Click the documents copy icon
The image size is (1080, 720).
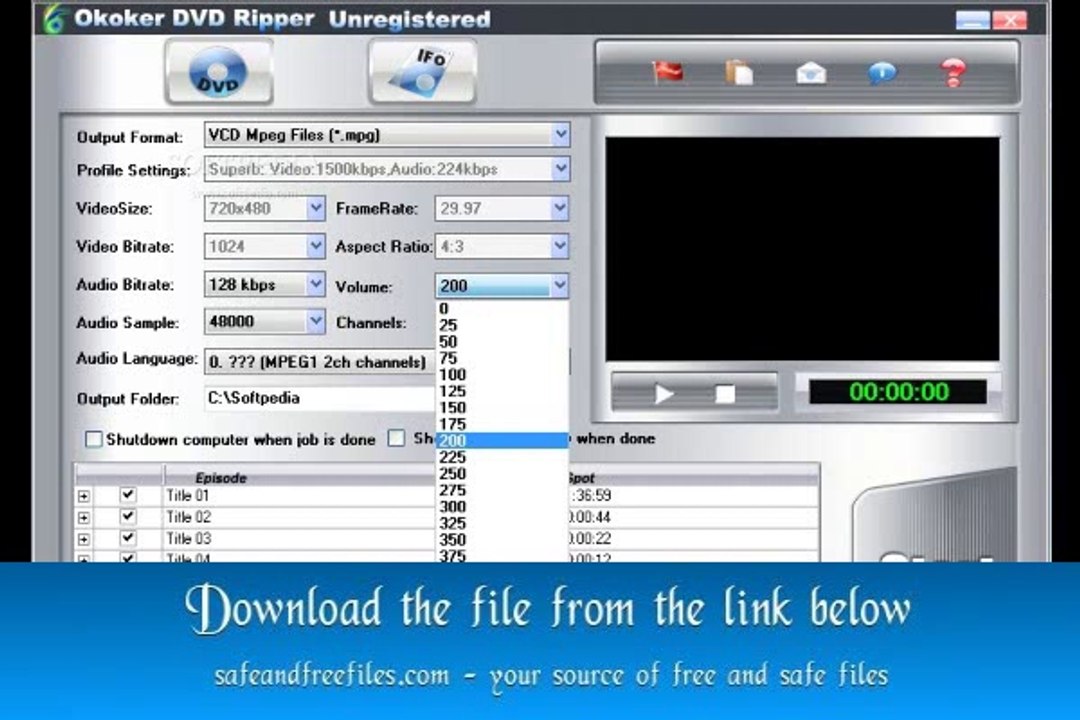coord(738,72)
